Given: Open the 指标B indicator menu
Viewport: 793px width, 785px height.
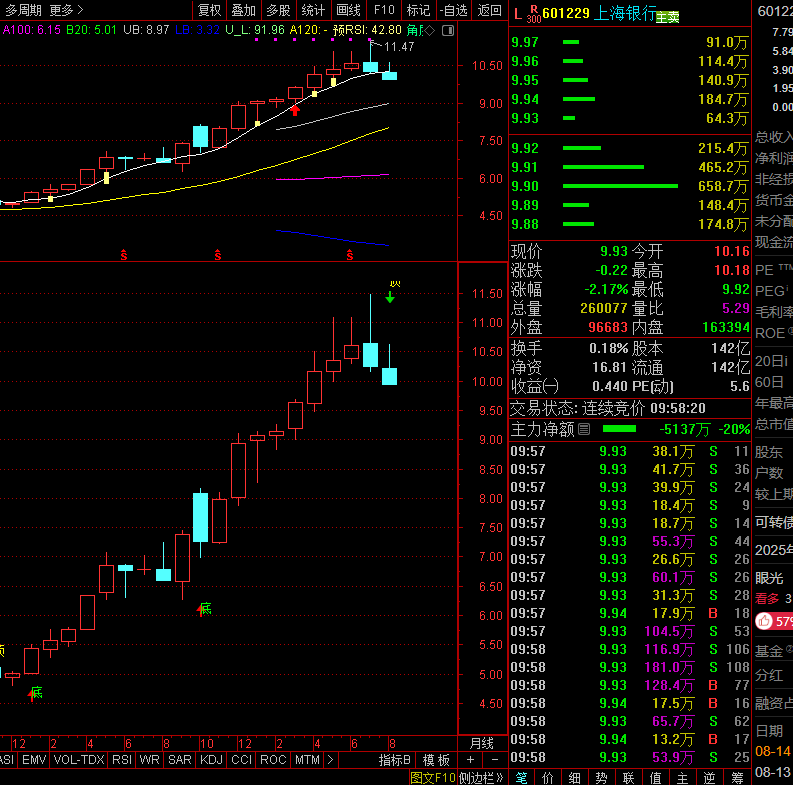Looking at the screenshot, I should 394,760.
